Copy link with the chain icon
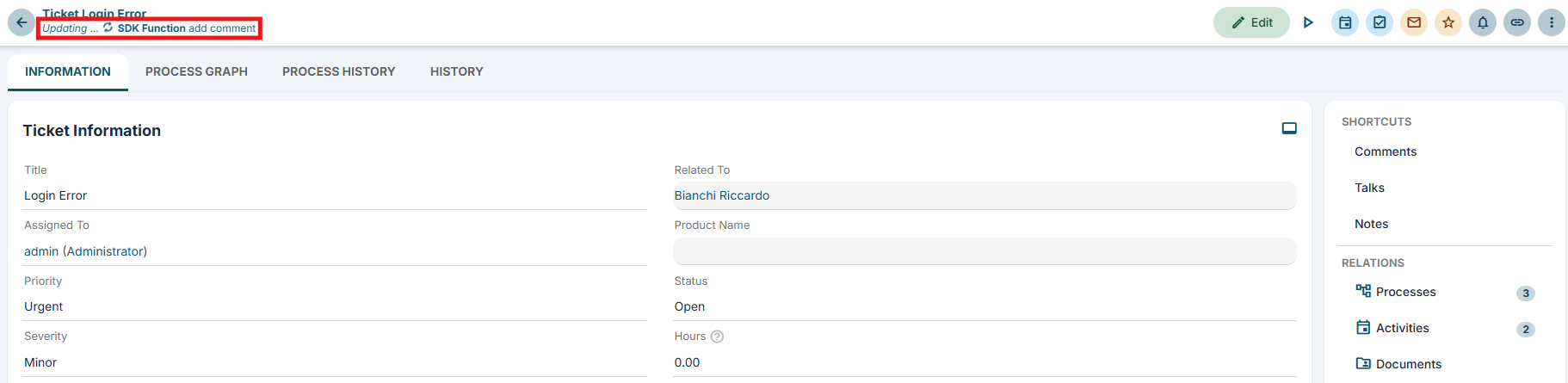Image resolution: width=1568 pixels, height=383 pixels. click(x=1517, y=22)
